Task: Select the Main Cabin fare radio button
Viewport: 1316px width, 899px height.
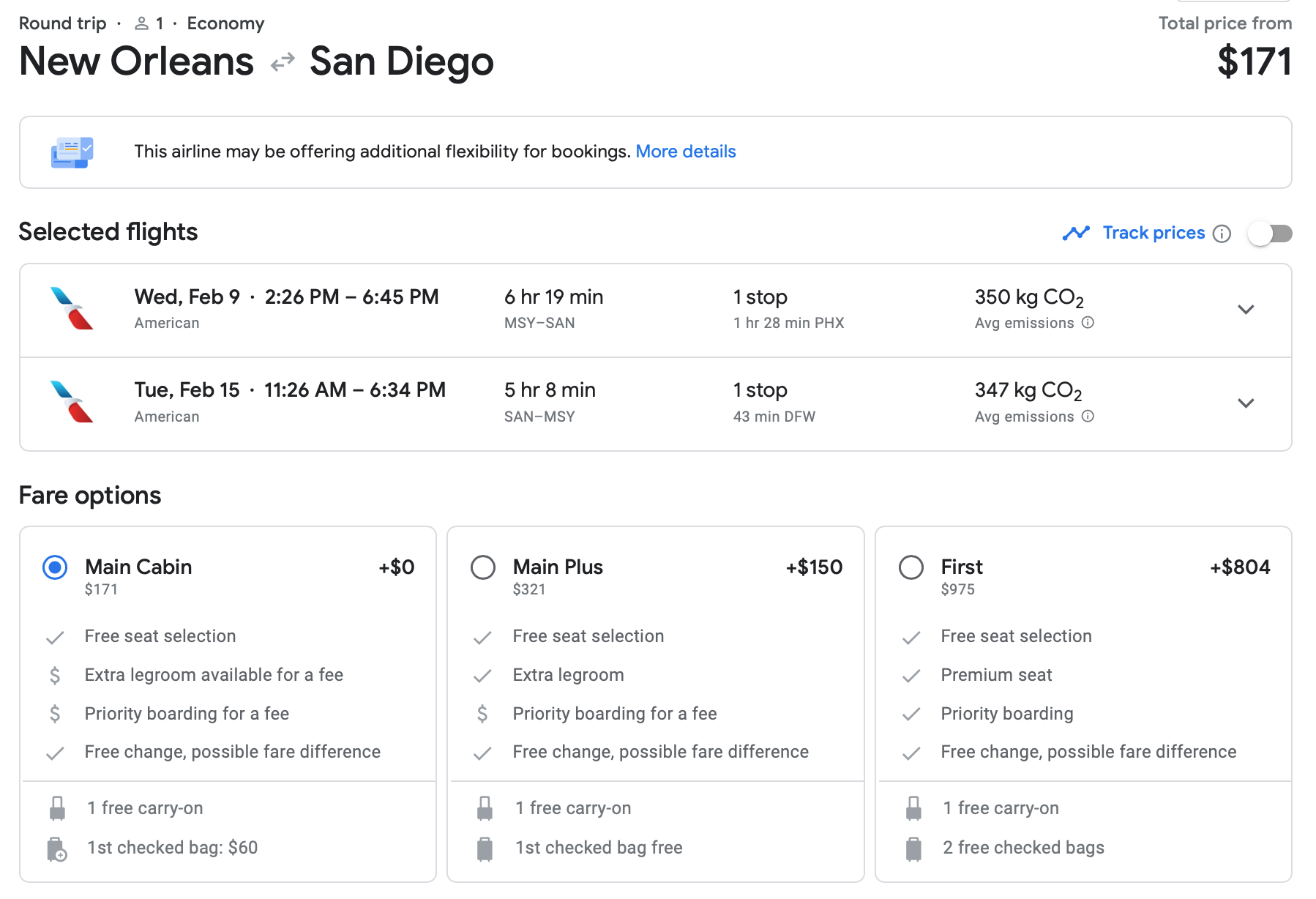Action: [55, 567]
